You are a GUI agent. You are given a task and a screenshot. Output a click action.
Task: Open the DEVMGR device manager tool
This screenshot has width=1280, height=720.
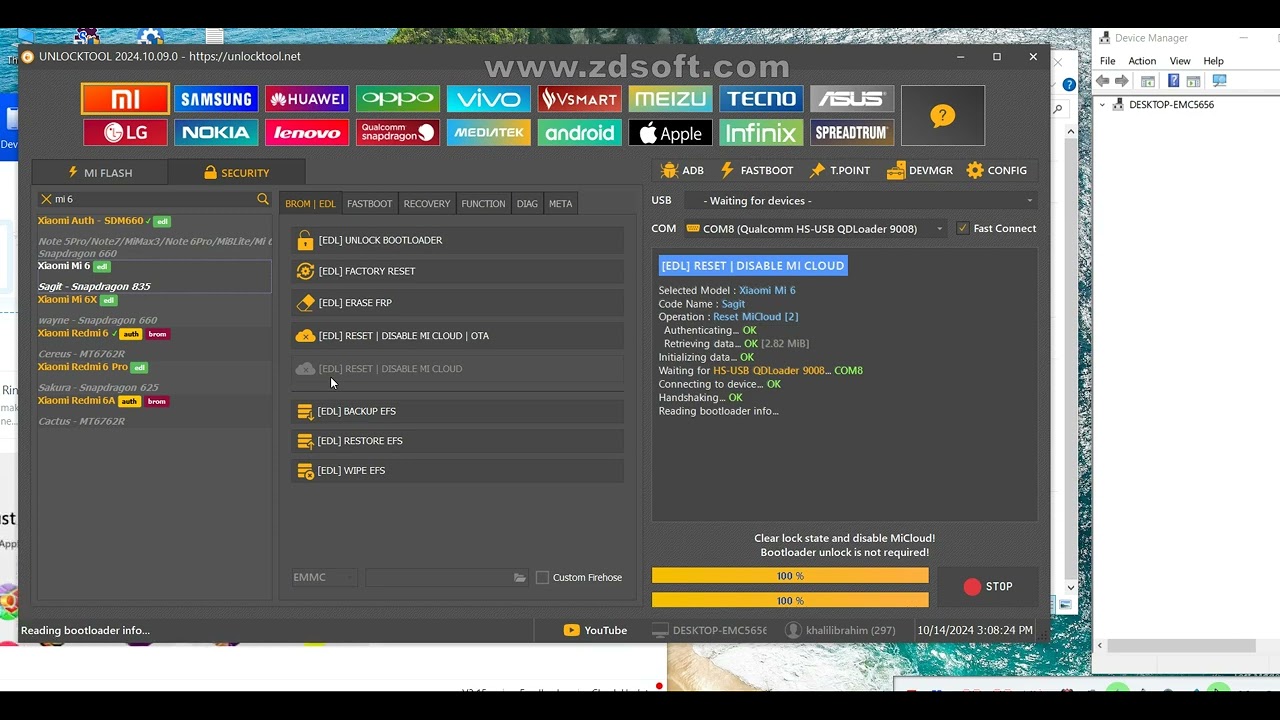click(920, 171)
